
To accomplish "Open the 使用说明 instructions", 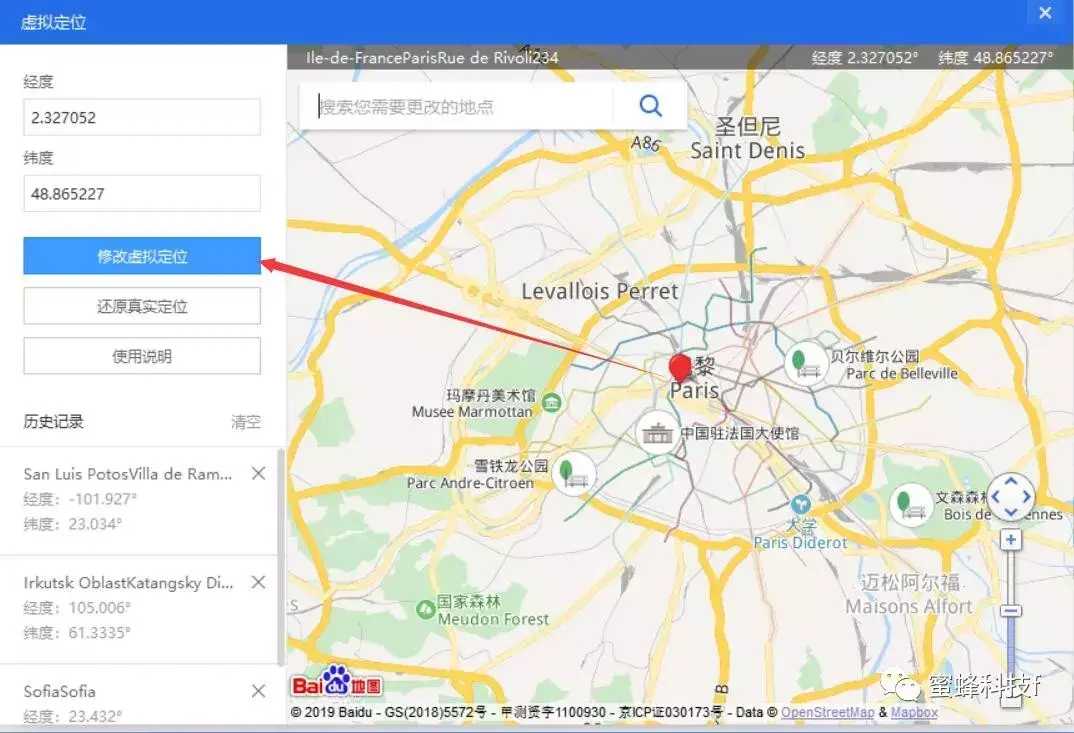I will 142,356.
